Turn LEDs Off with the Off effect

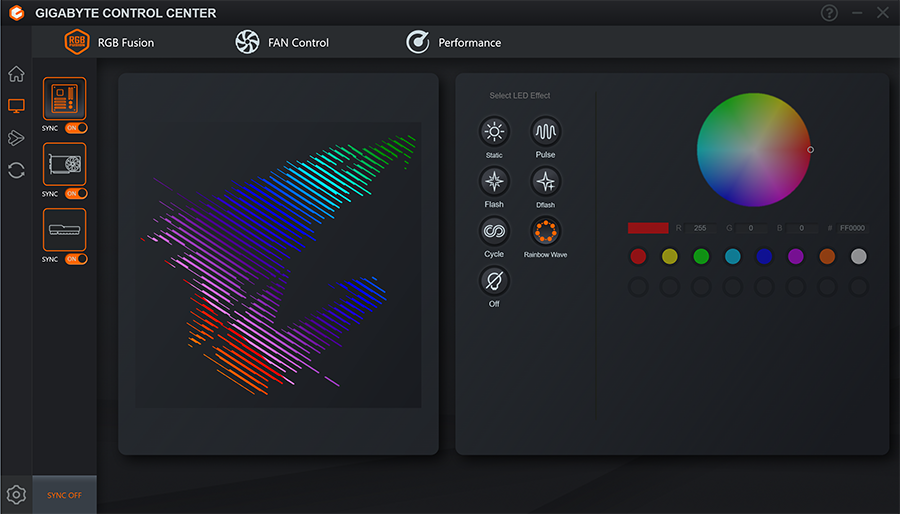(494, 281)
